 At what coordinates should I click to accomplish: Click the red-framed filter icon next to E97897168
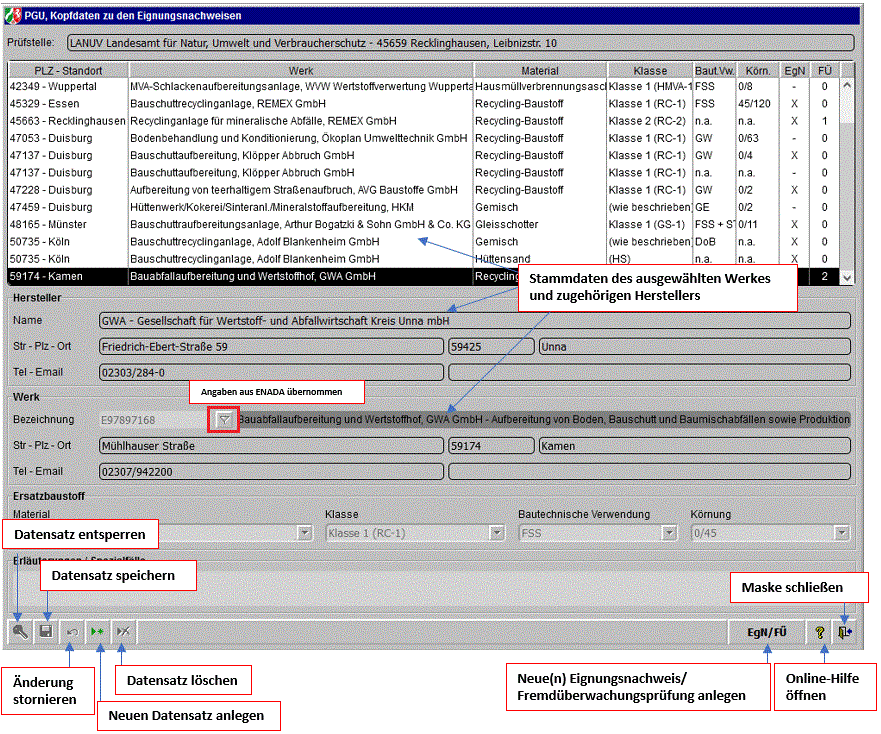point(224,420)
